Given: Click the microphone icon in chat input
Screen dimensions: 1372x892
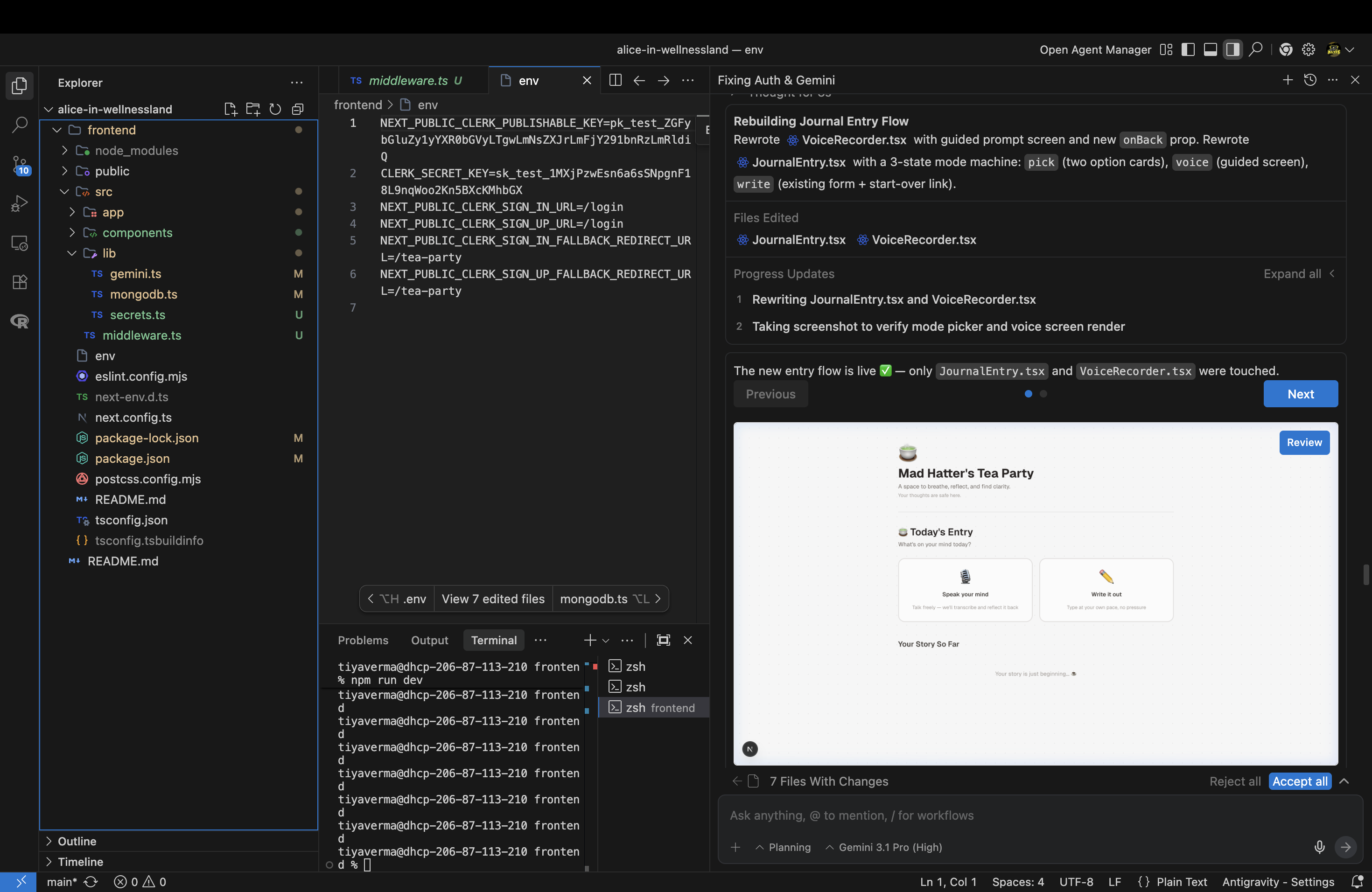Looking at the screenshot, I should coord(1319,847).
